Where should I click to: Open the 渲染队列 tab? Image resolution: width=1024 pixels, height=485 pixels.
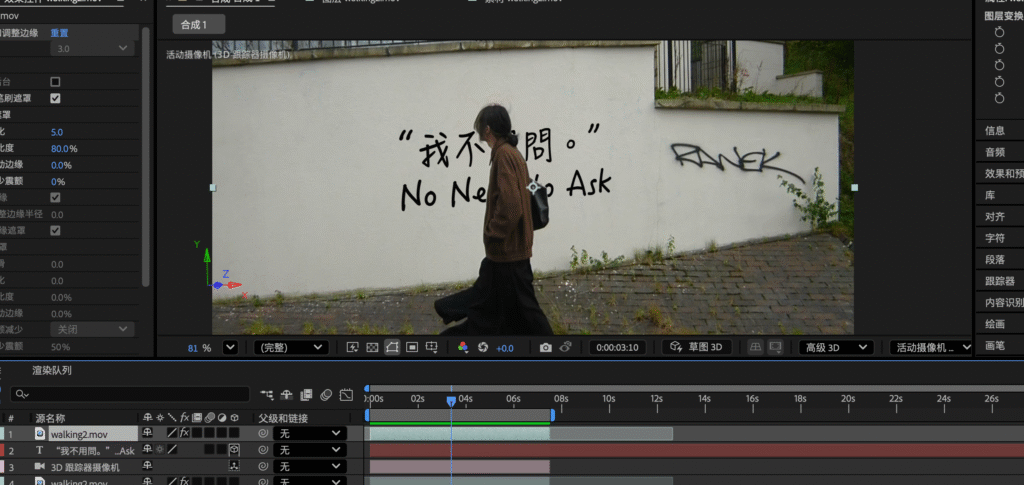pyautogui.click(x=51, y=371)
